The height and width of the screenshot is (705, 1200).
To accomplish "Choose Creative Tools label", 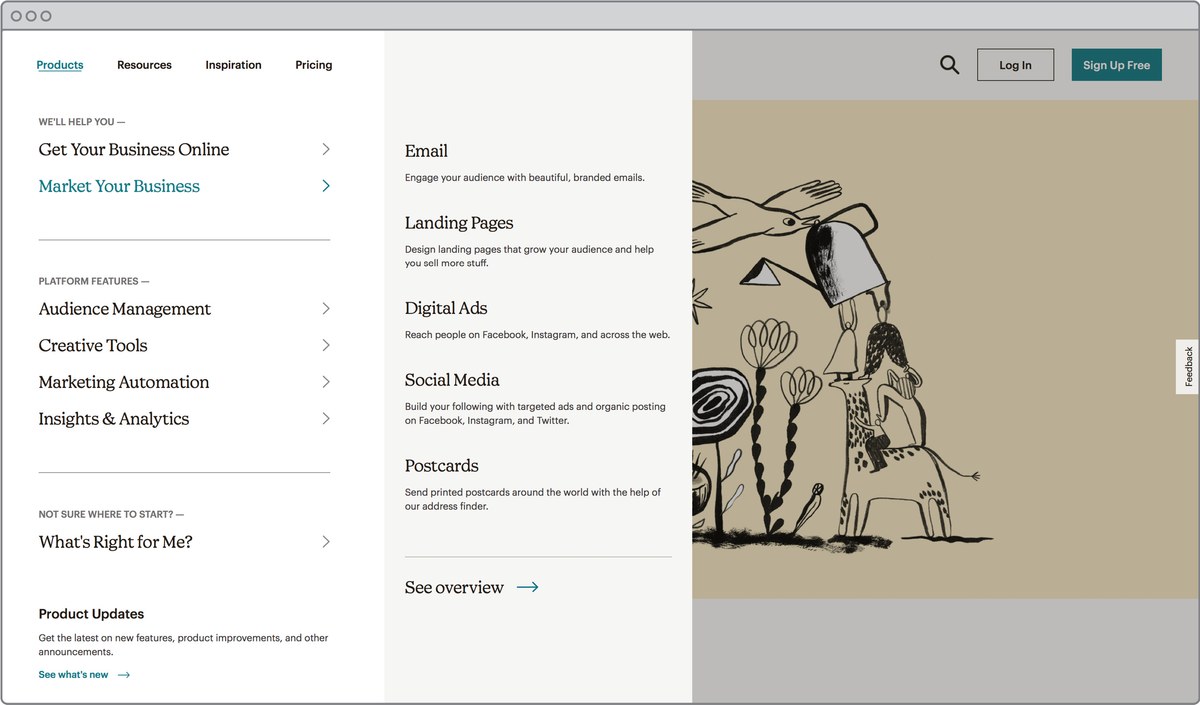I will (93, 345).
